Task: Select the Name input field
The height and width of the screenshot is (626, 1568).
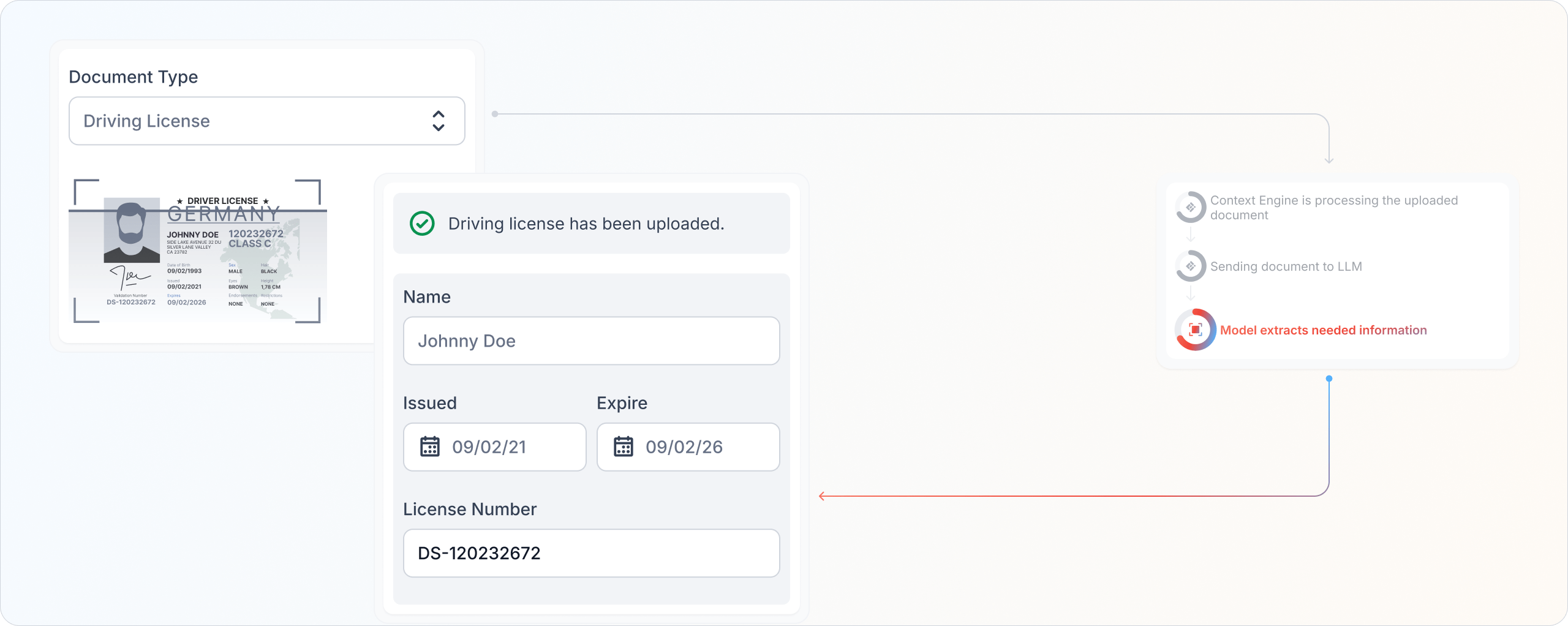Action: (x=592, y=341)
